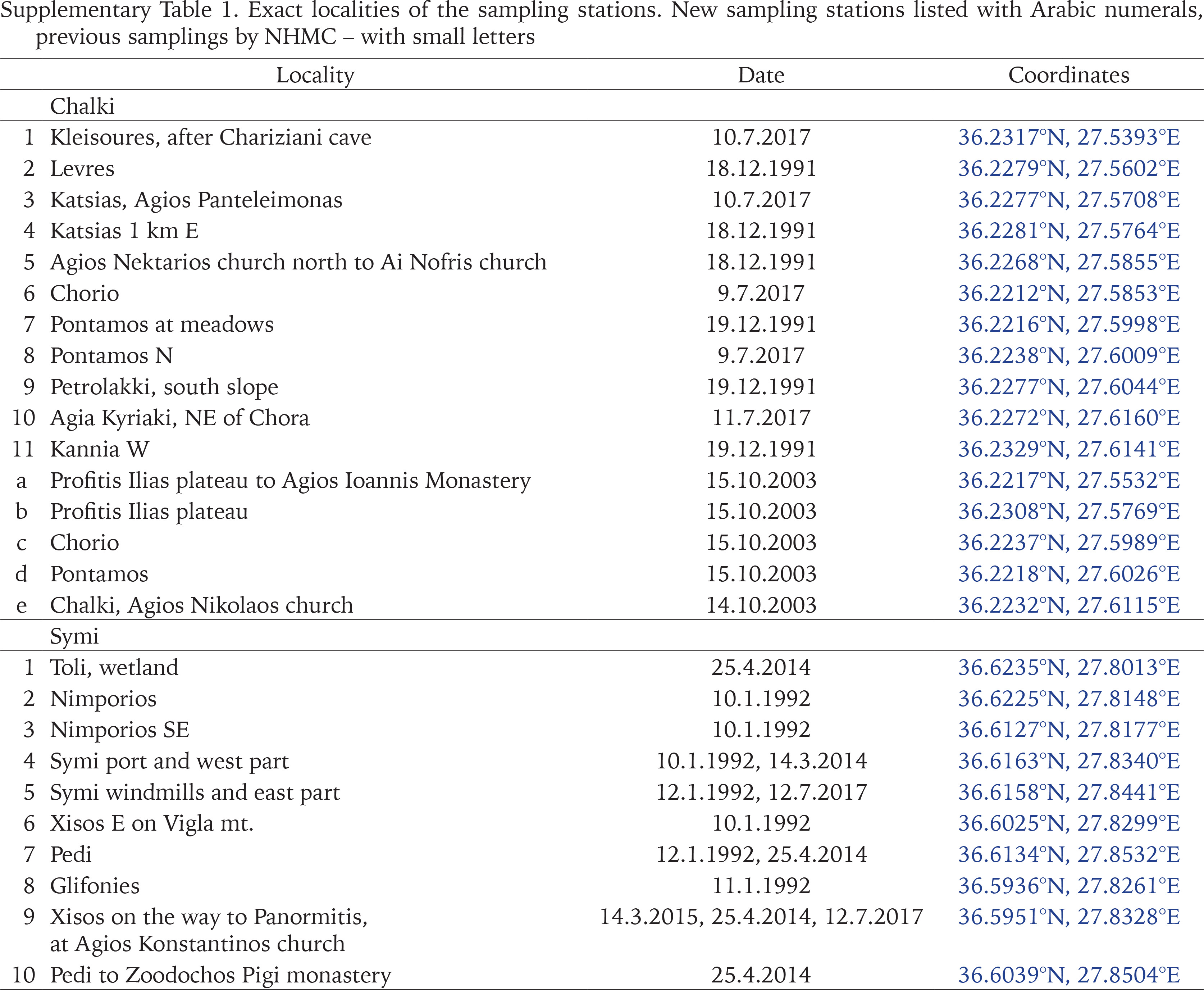The height and width of the screenshot is (990, 1204).
Task: Select date 14.10.2003
Action: click(x=761, y=606)
